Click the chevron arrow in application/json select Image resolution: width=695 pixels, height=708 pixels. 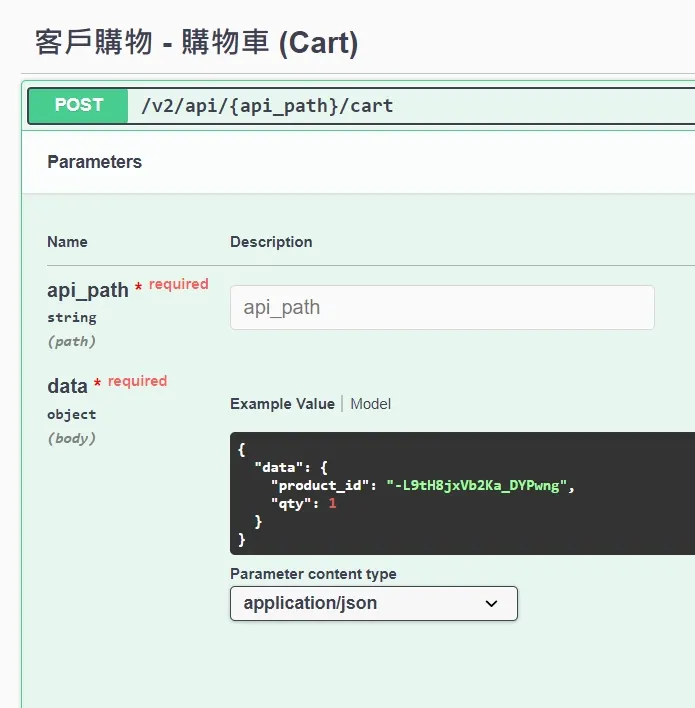point(491,603)
